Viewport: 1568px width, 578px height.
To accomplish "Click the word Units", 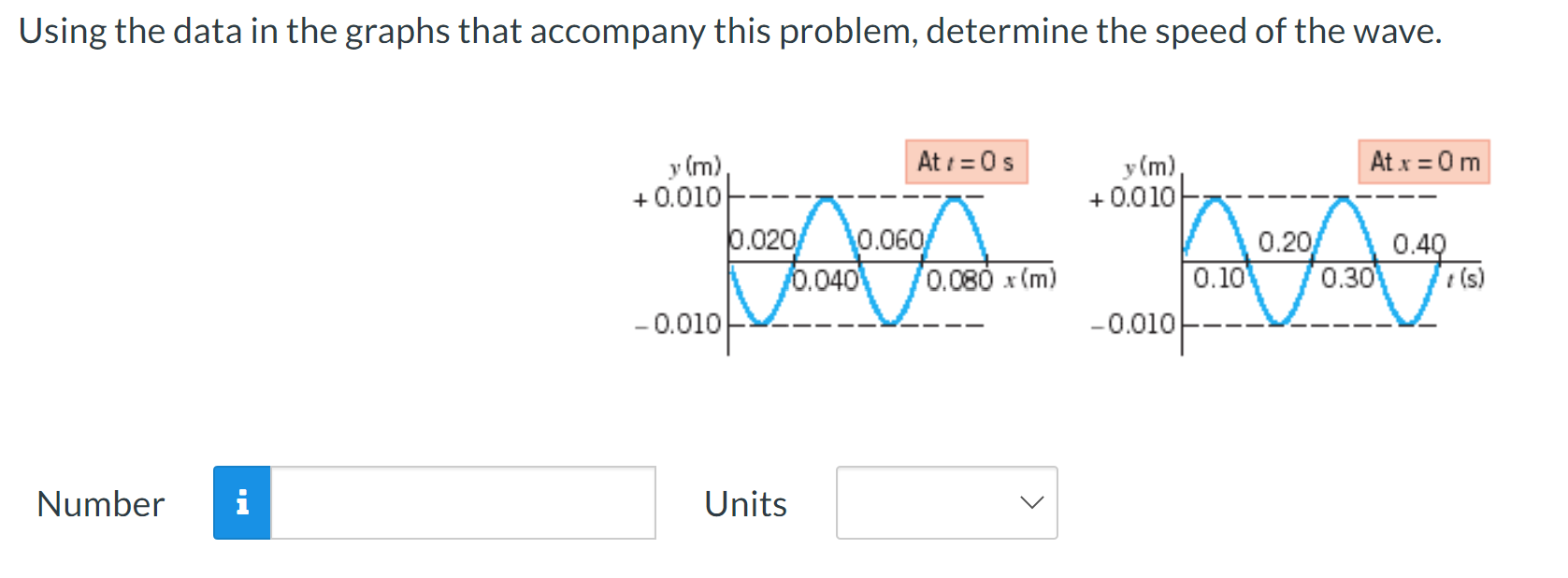I will (744, 503).
